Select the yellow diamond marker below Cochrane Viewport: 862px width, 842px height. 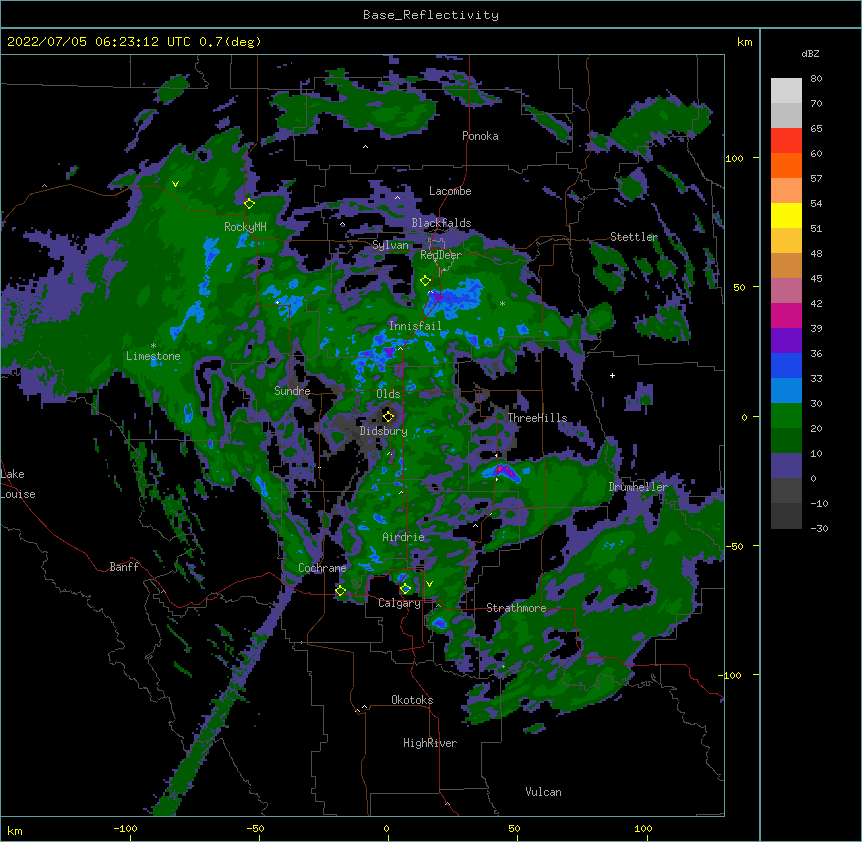pos(341,591)
